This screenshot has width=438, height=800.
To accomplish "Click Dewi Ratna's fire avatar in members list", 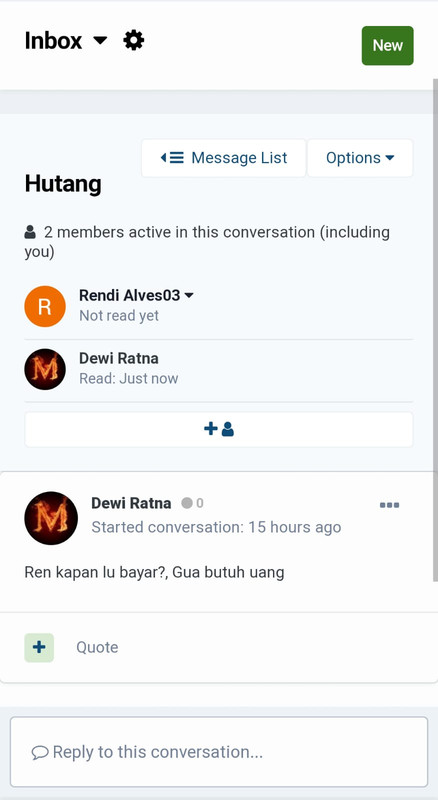I will [45, 369].
